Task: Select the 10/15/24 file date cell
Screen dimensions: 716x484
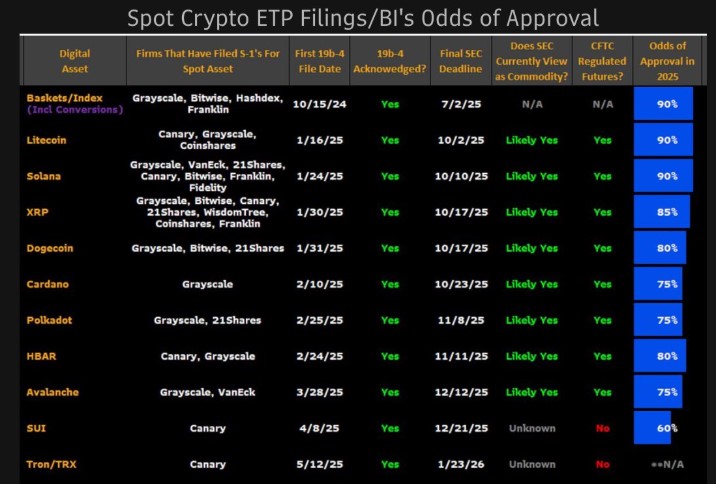Action: point(317,104)
